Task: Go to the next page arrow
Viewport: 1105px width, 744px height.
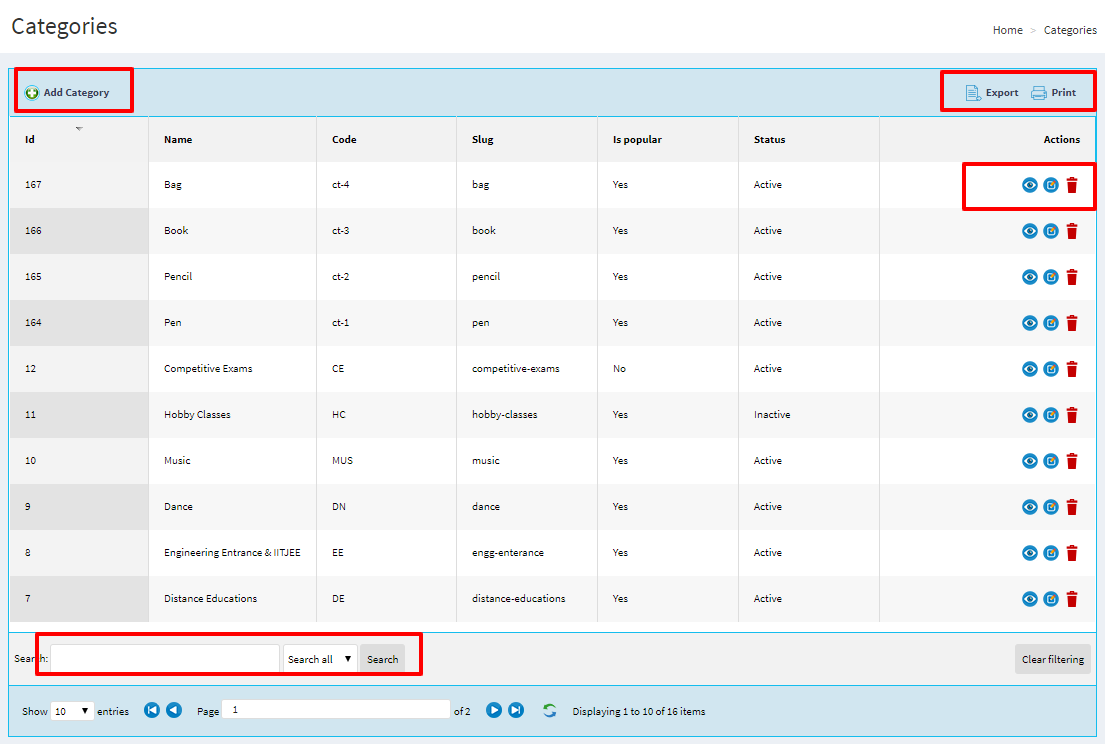Action: click(x=494, y=710)
